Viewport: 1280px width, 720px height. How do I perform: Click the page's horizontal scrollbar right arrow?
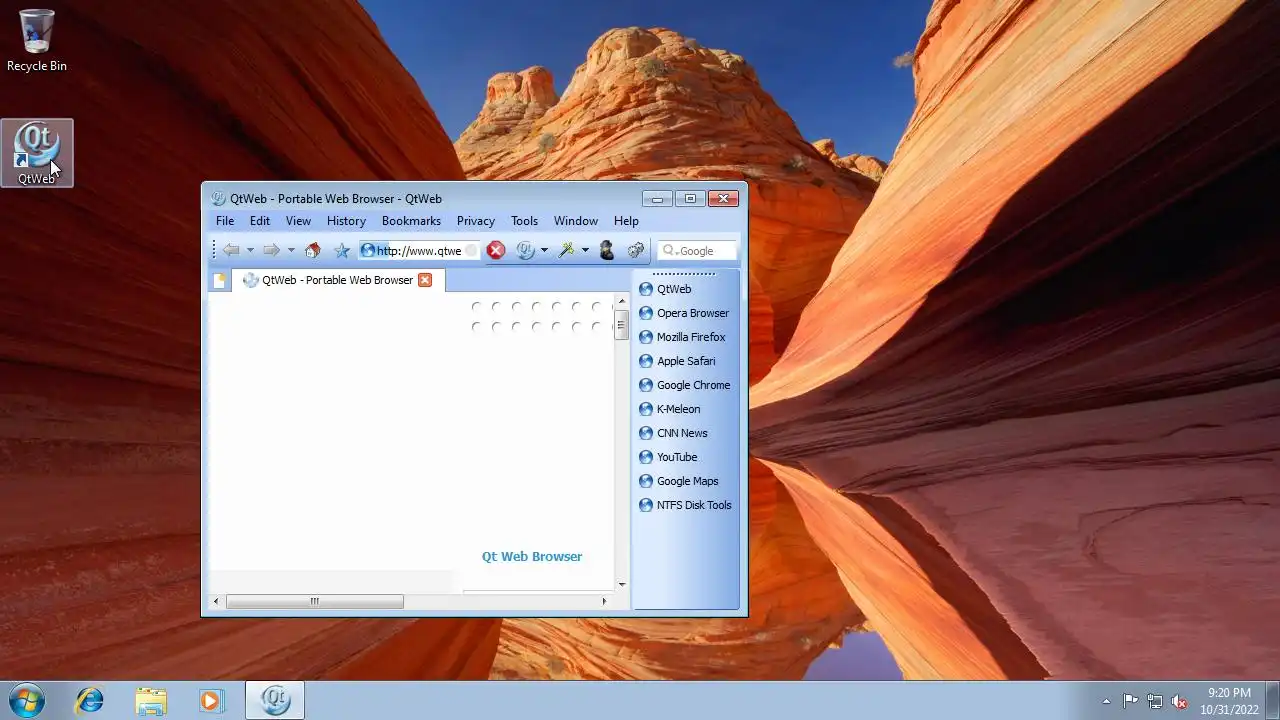point(604,601)
